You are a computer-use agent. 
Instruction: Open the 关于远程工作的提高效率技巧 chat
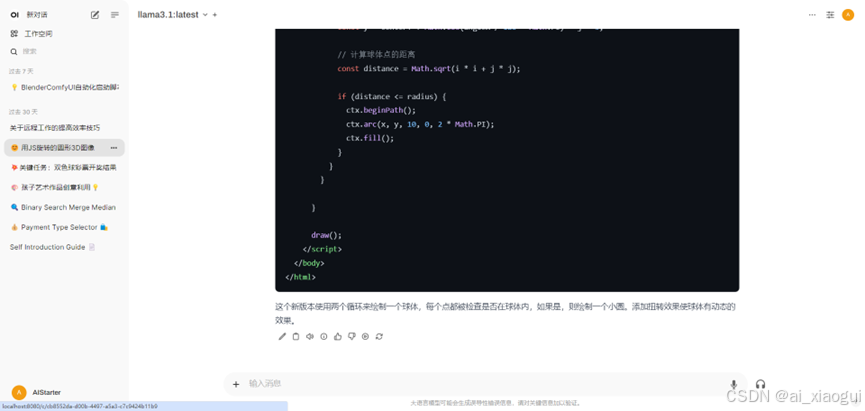tap(65, 127)
